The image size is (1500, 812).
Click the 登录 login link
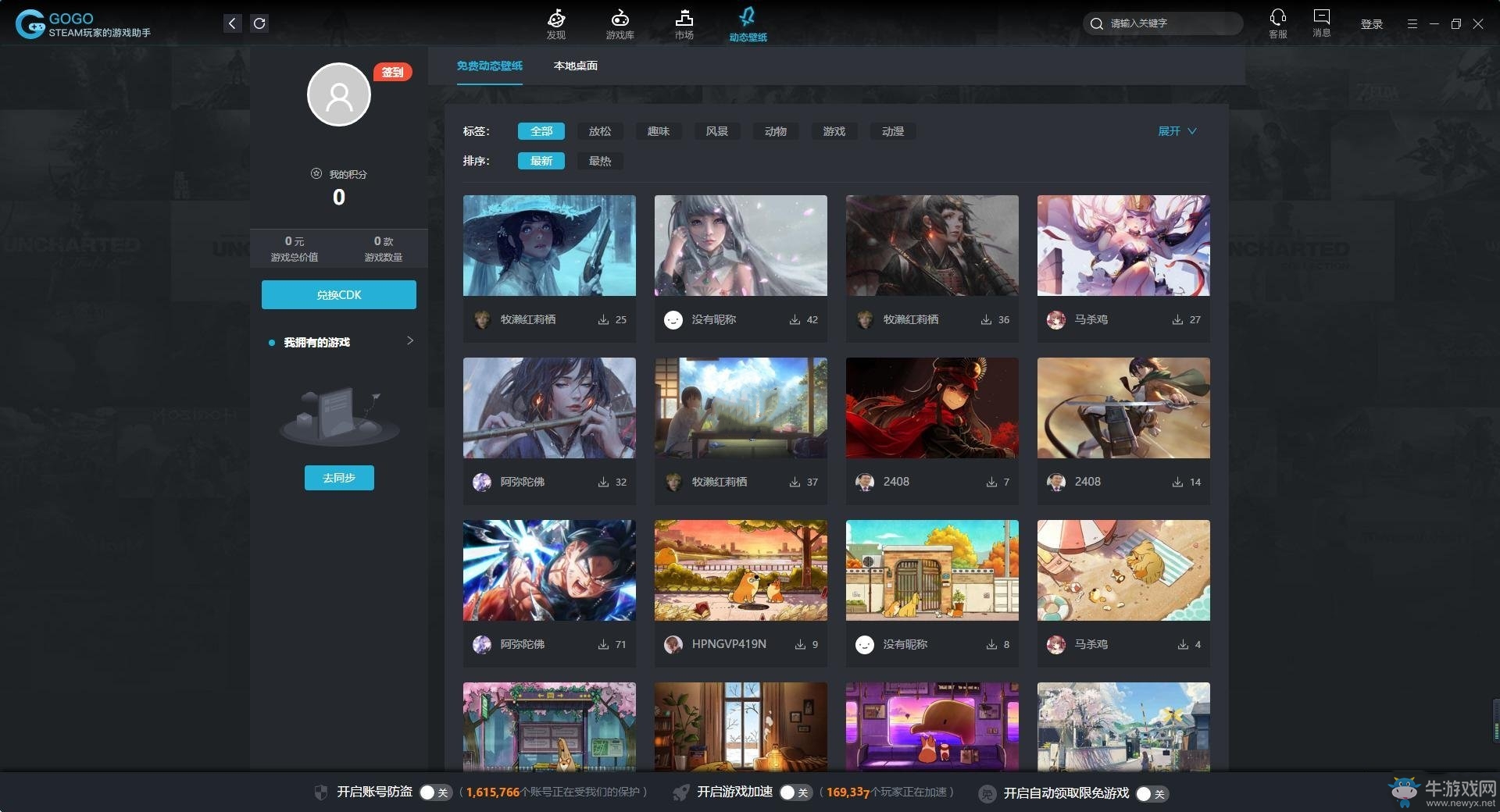point(1372,24)
